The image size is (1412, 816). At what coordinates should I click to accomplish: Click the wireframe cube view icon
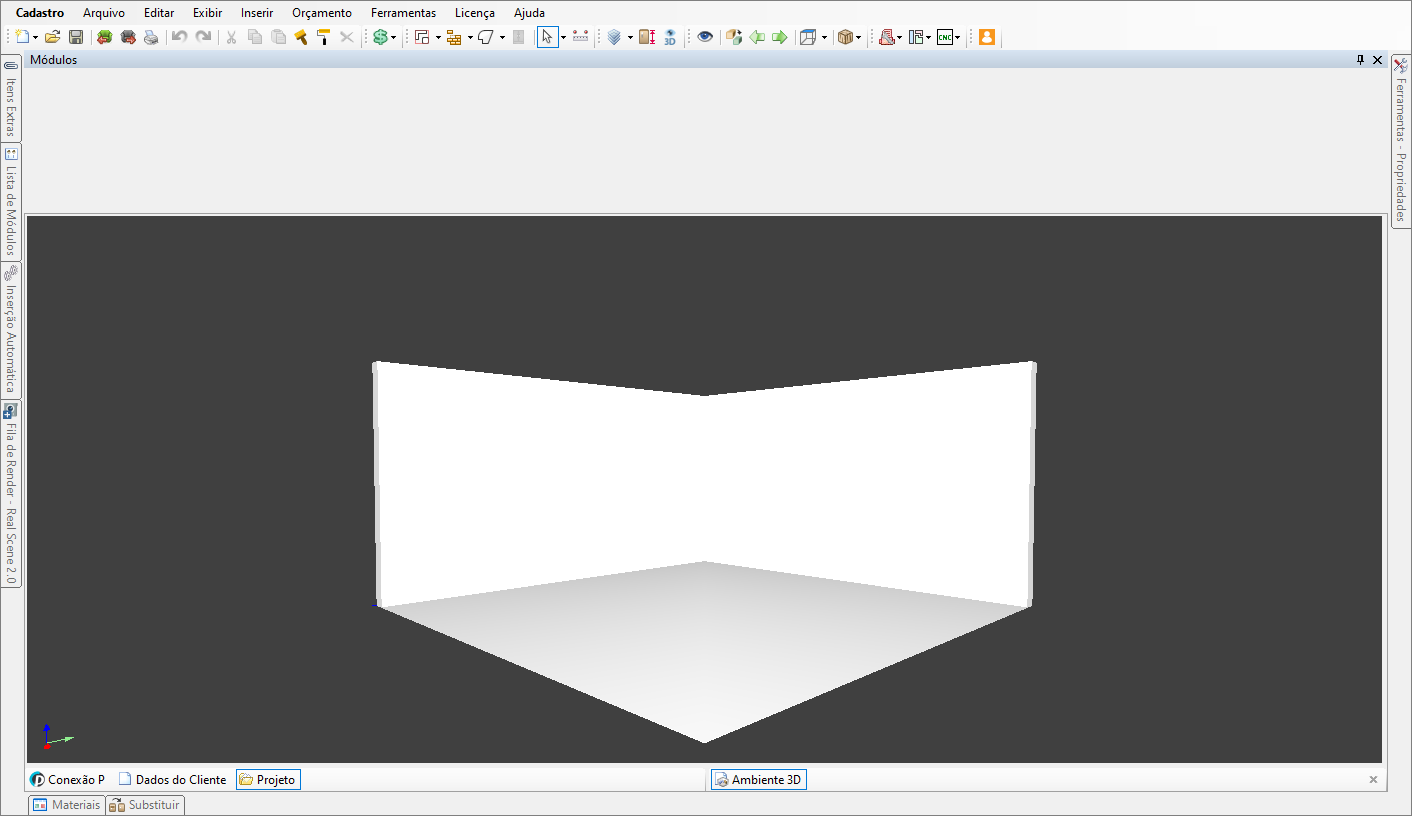pos(808,37)
